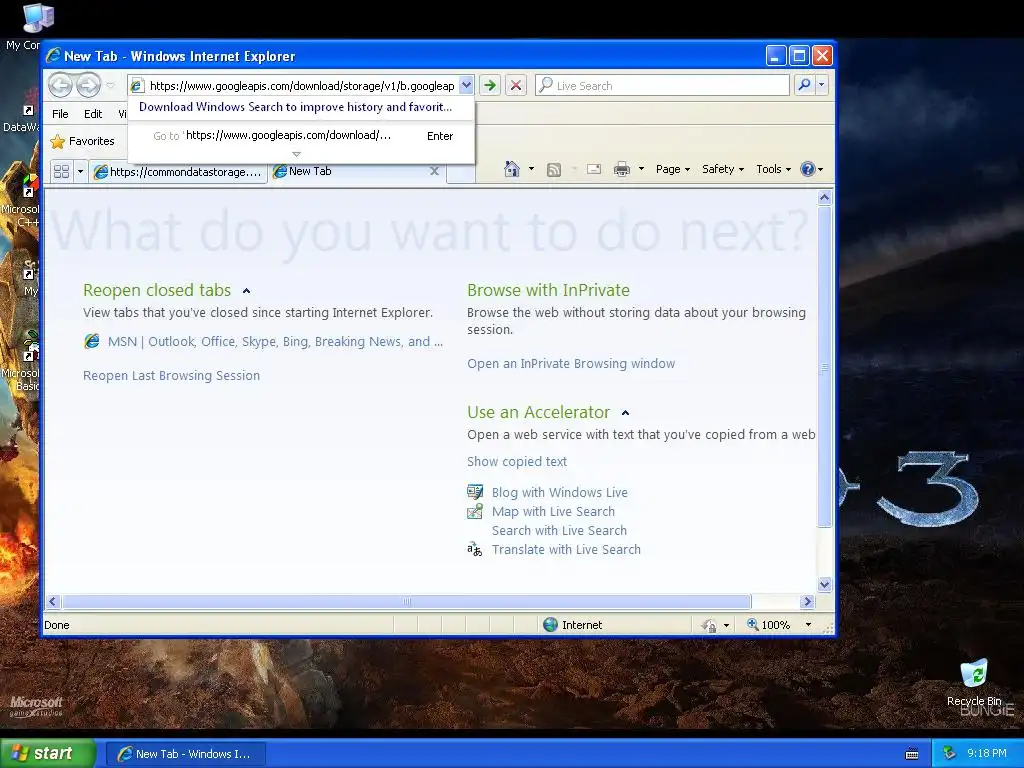Open the Quick Tabs grid icon
This screenshot has width=1024, height=768.
coord(61,171)
